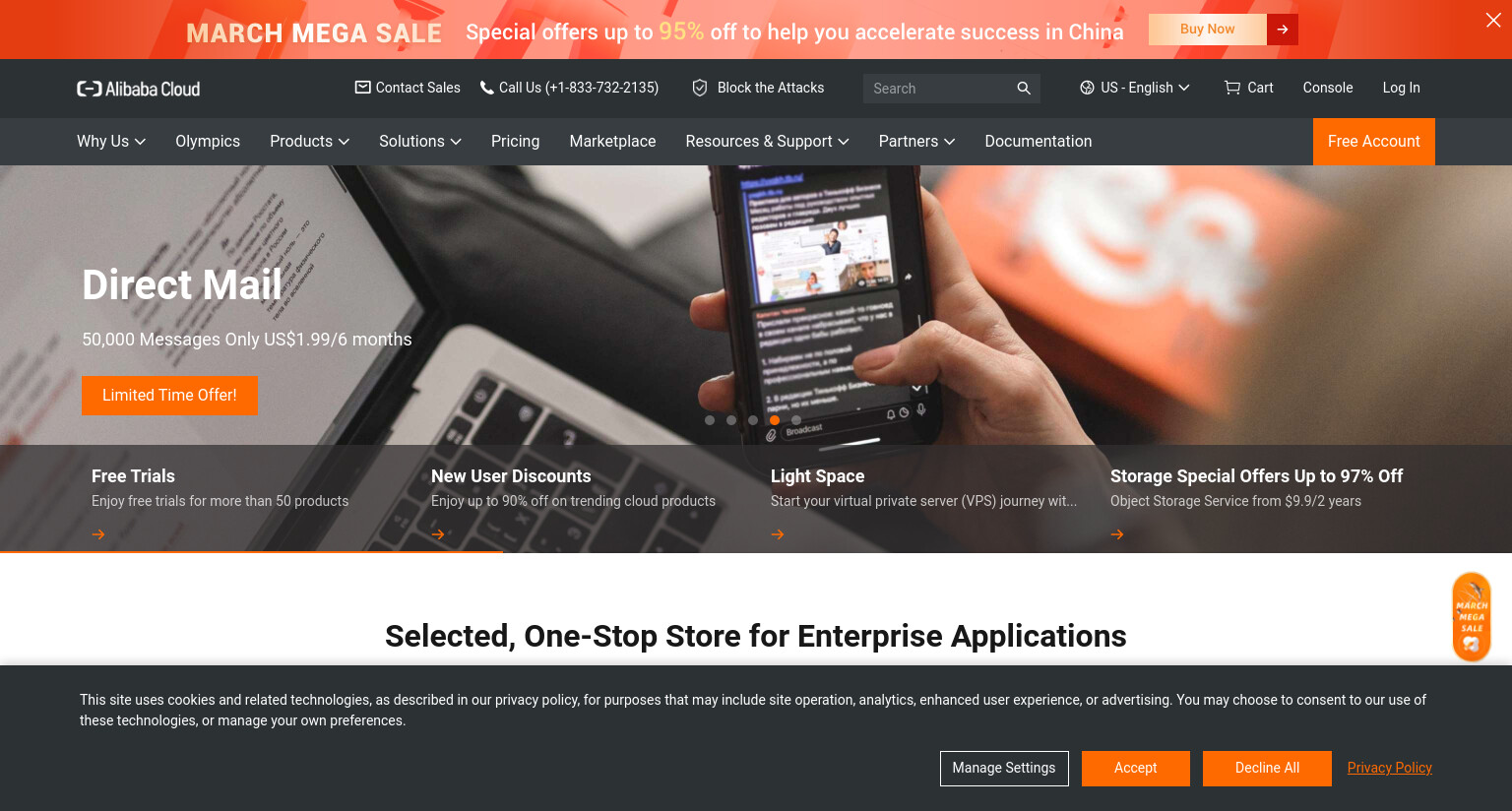Open the floating March Mega Sale badge
Screen dimensions: 1512x811
coord(1472,617)
